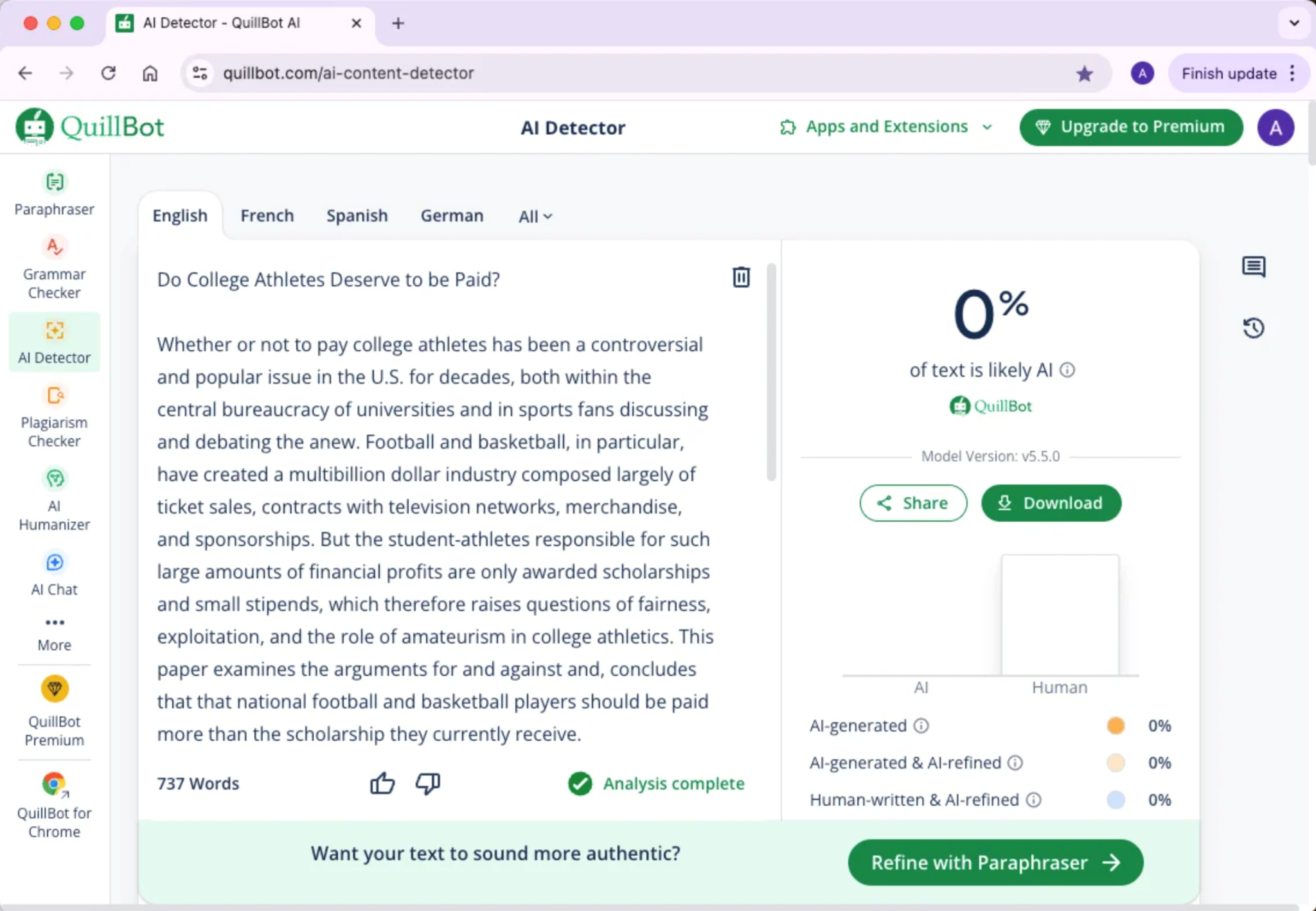
Task: Switch to the French language tab
Action: (x=267, y=216)
